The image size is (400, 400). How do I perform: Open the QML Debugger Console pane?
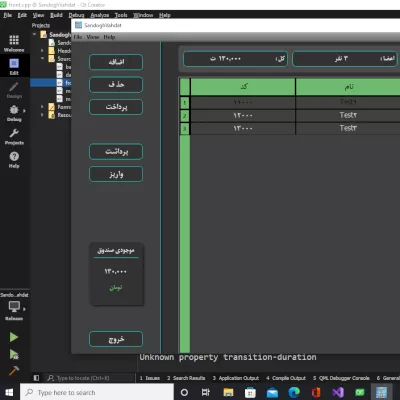pyautogui.click(x=341, y=378)
